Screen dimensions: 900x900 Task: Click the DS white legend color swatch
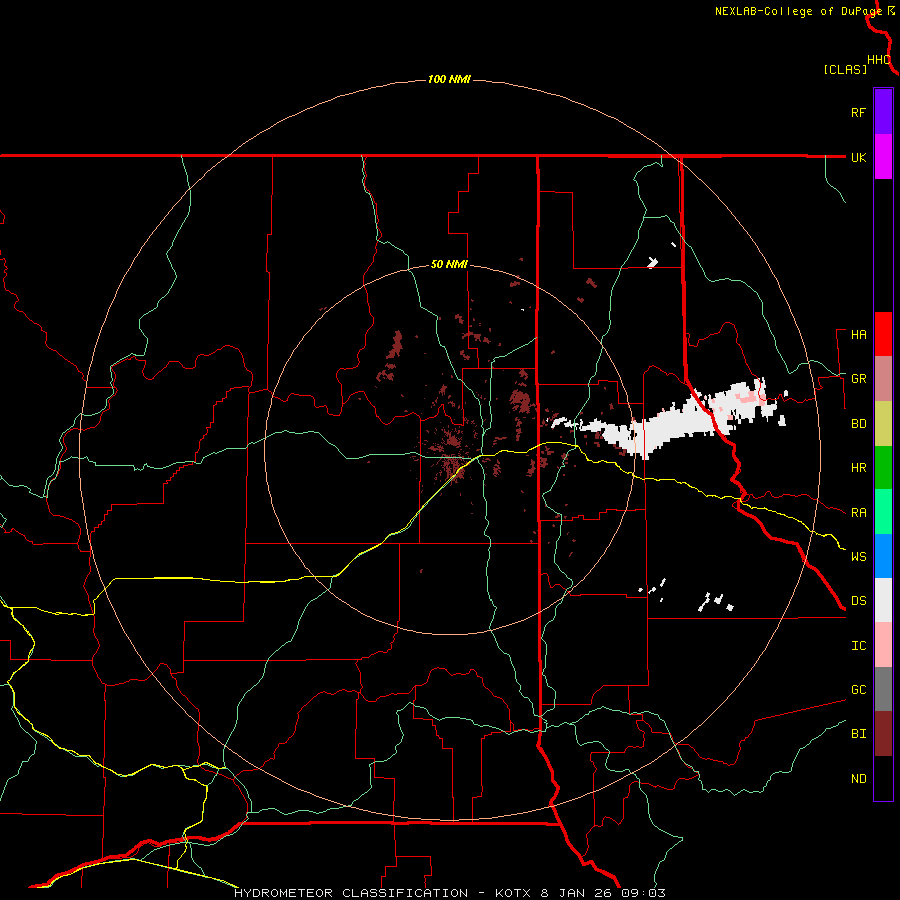point(883,600)
